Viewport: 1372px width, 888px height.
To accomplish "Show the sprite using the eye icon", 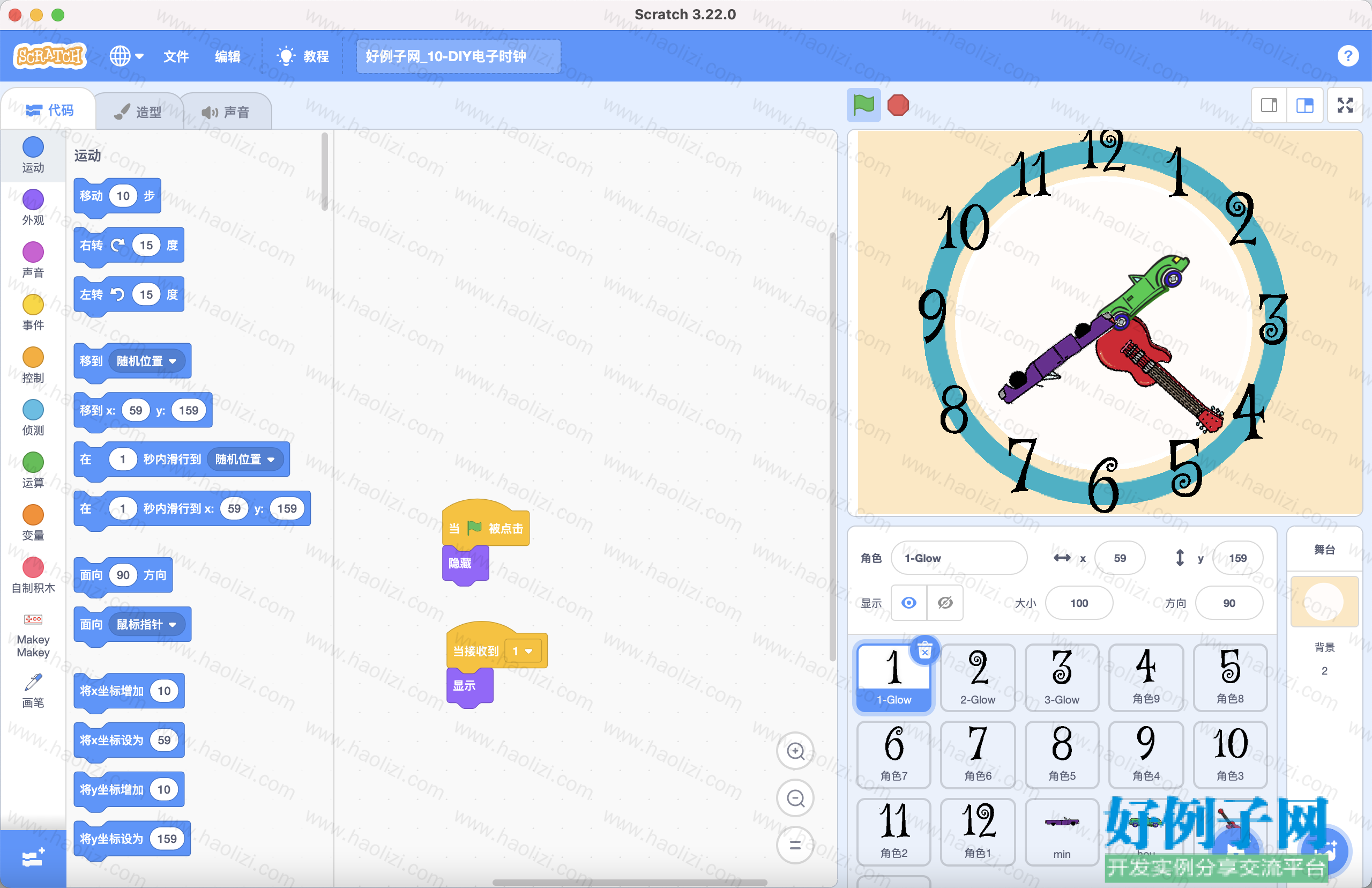I will [909, 603].
